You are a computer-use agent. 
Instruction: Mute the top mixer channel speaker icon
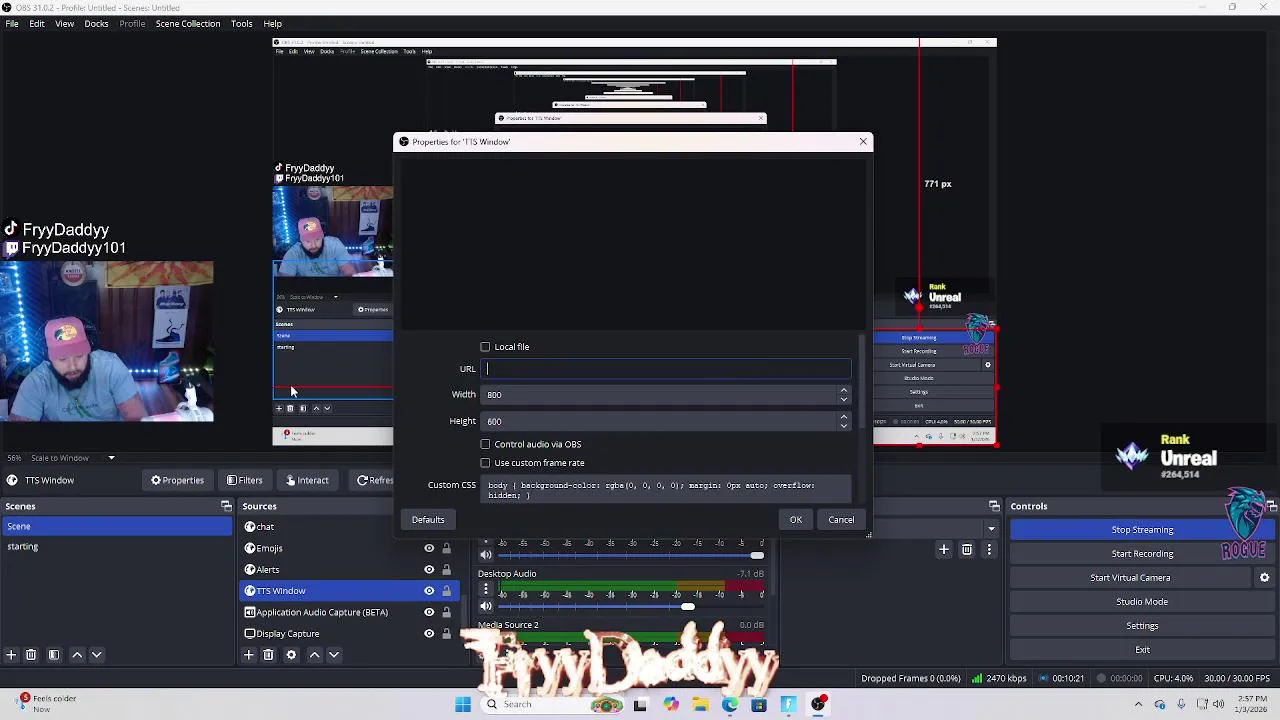486,555
